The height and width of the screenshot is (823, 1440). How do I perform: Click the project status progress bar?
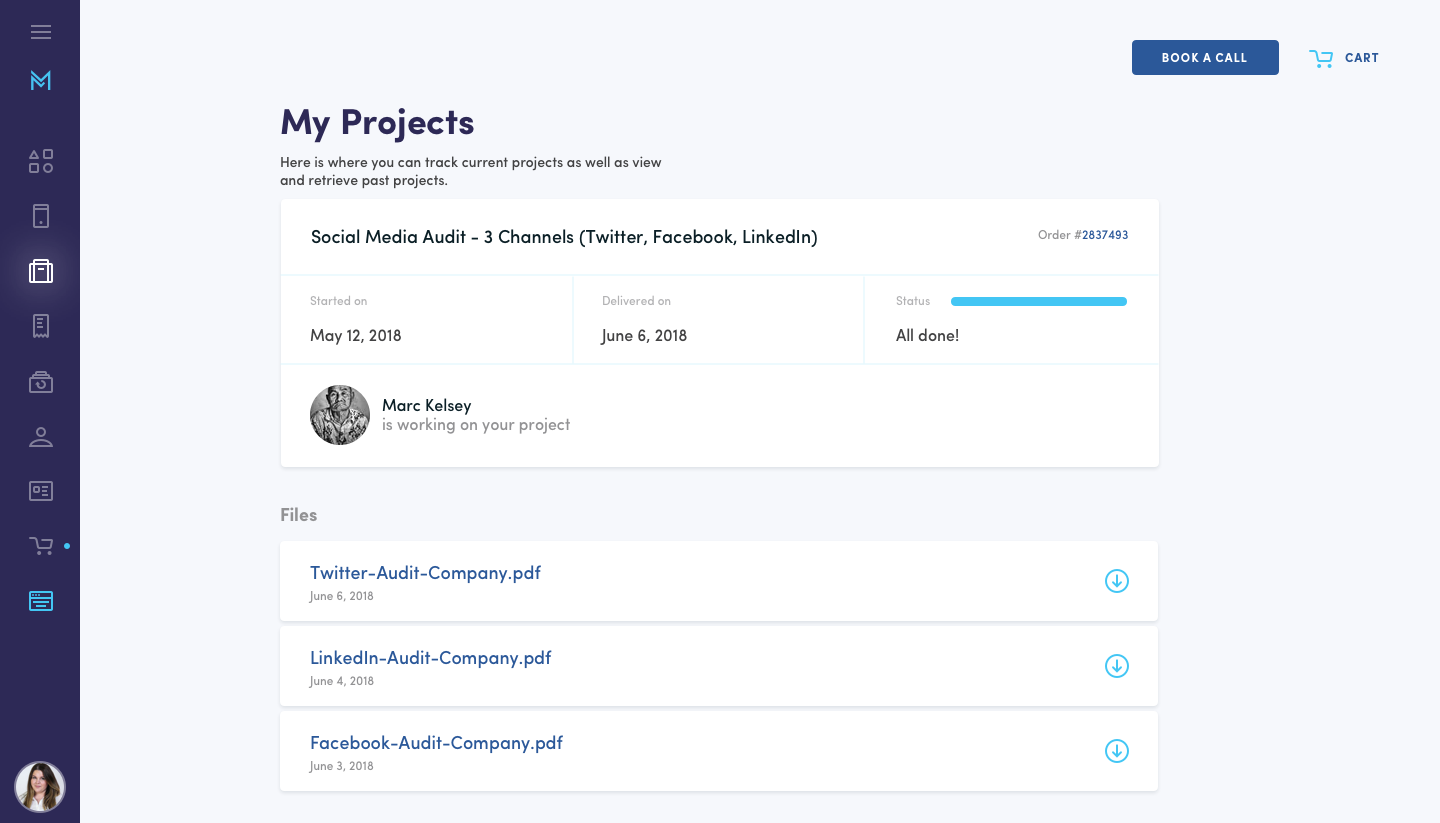pos(1038,301)
